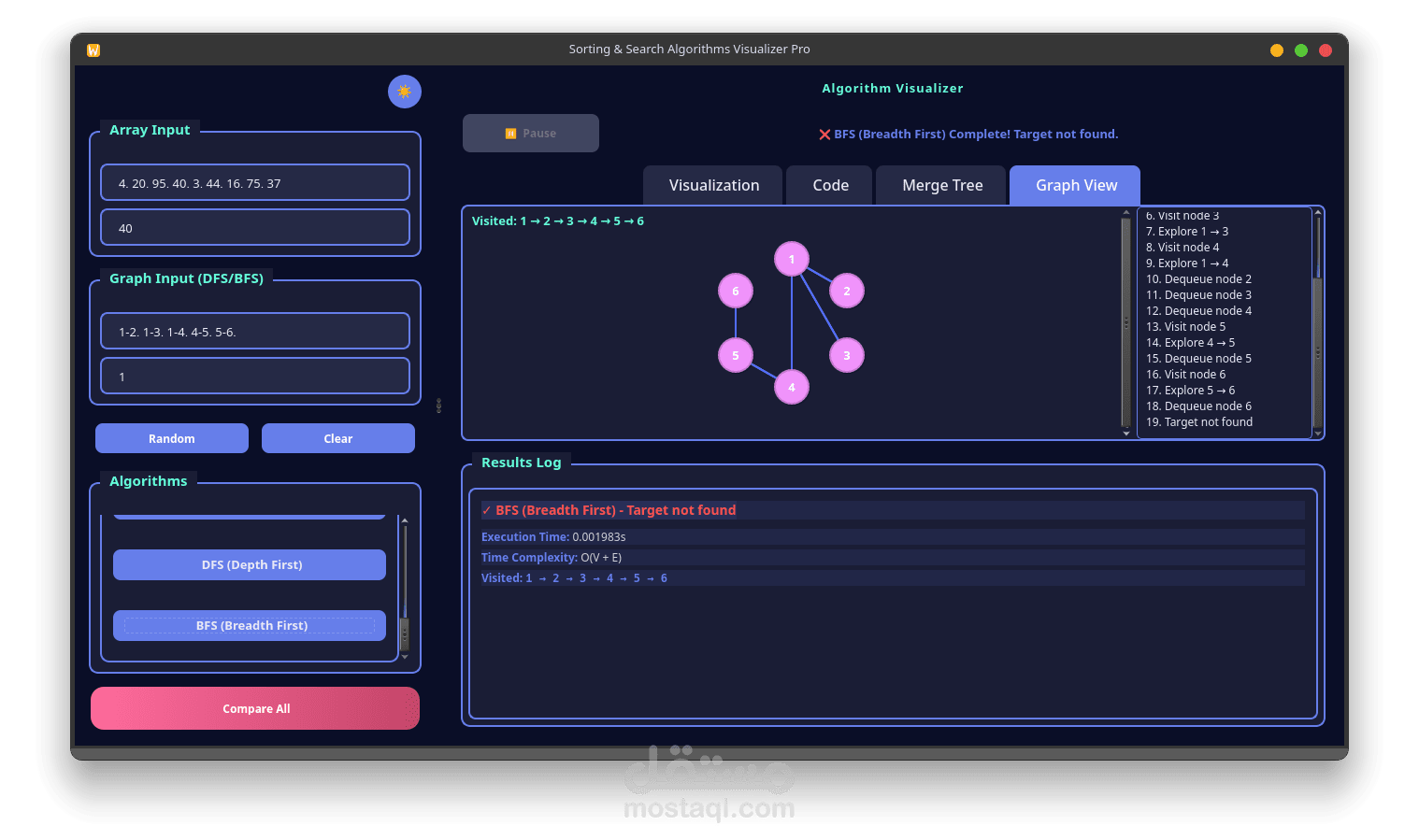Image resolution: width=1419 pixels, height=840 pixels.
Task: Select step '8. Visit node 4'
Action: click(1182, 248)
